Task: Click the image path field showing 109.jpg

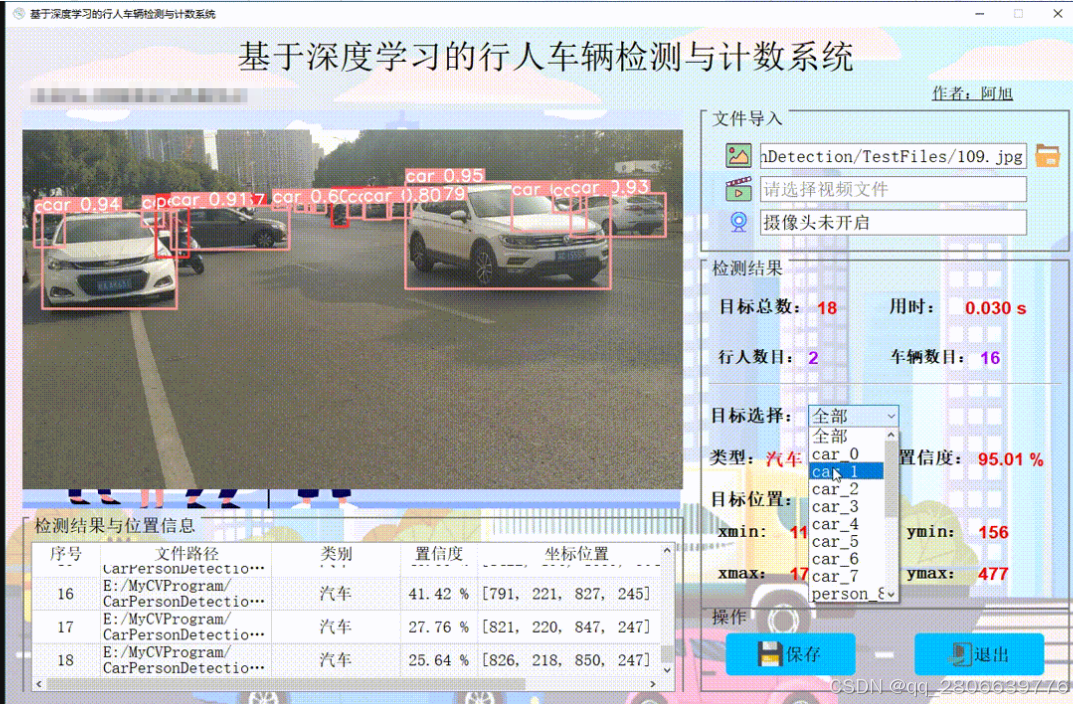Action: [x=893, y=156]
